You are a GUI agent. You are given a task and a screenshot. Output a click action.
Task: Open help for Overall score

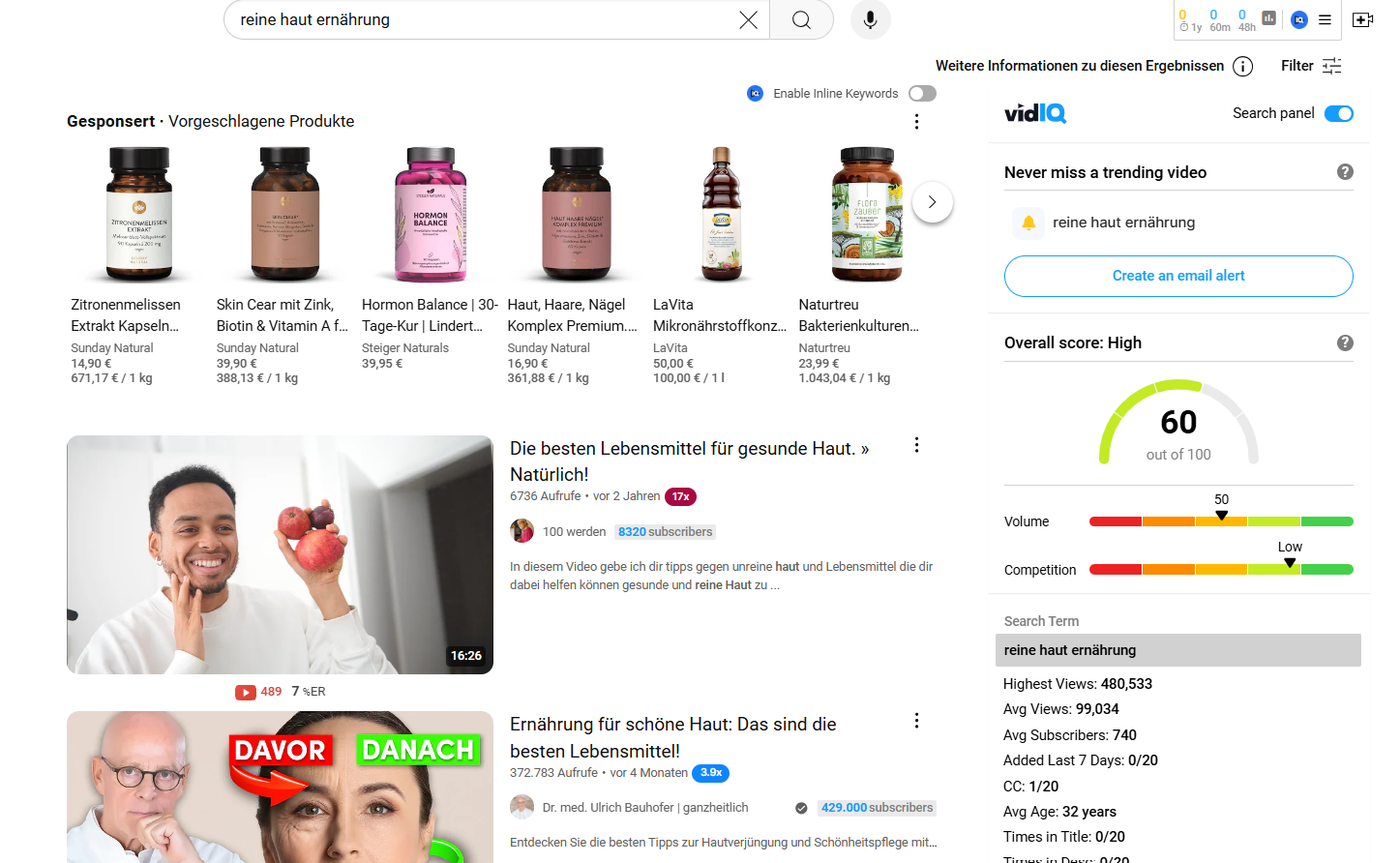1344,342
